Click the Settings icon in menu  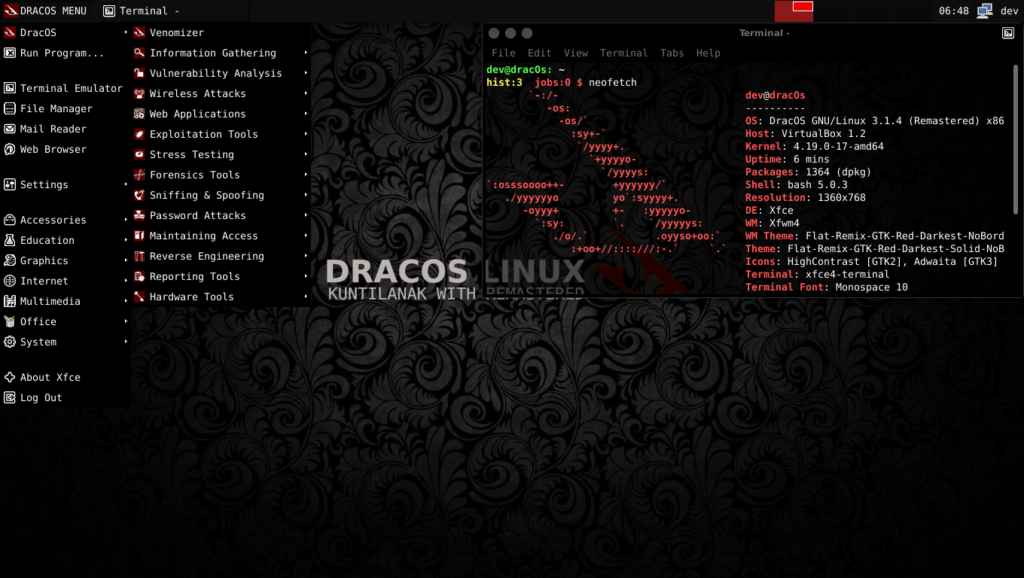10,184
